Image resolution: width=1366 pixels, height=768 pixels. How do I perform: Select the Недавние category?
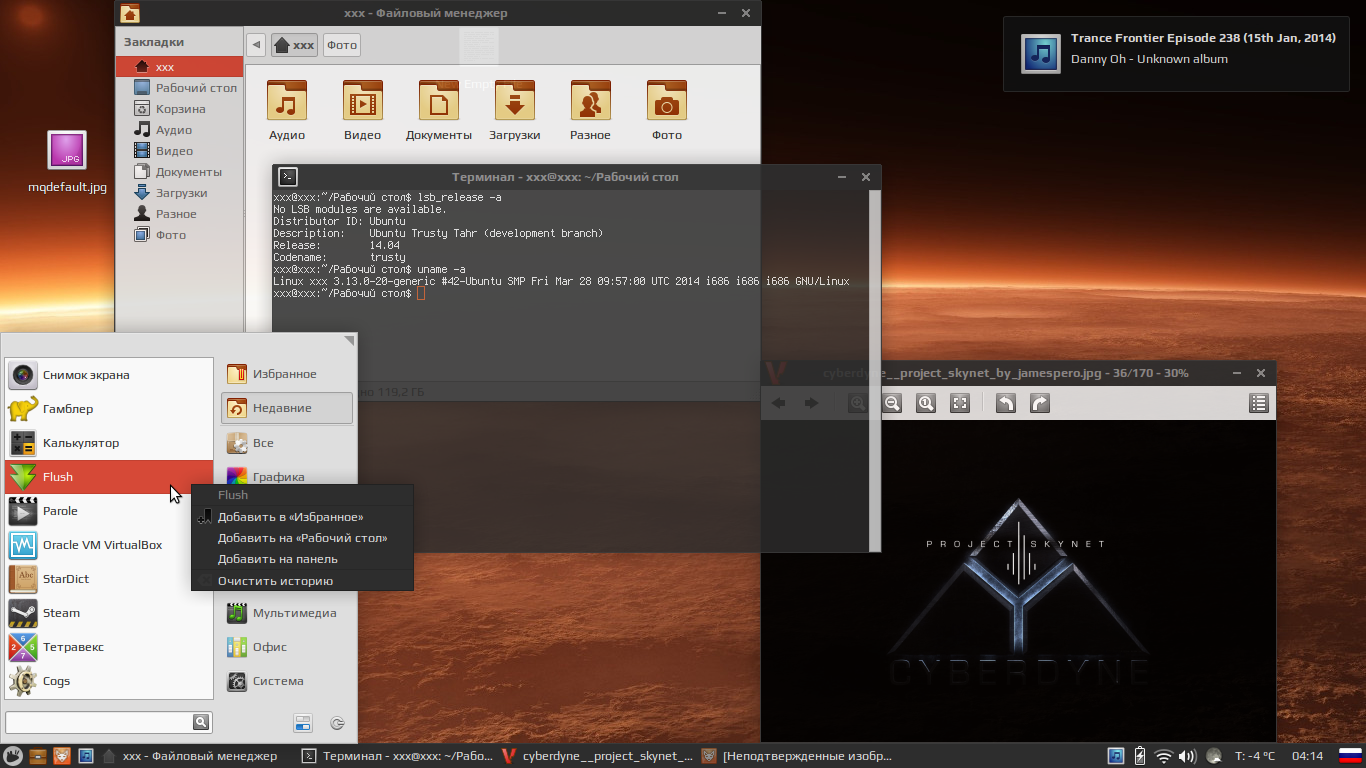(x=287, y=408)
